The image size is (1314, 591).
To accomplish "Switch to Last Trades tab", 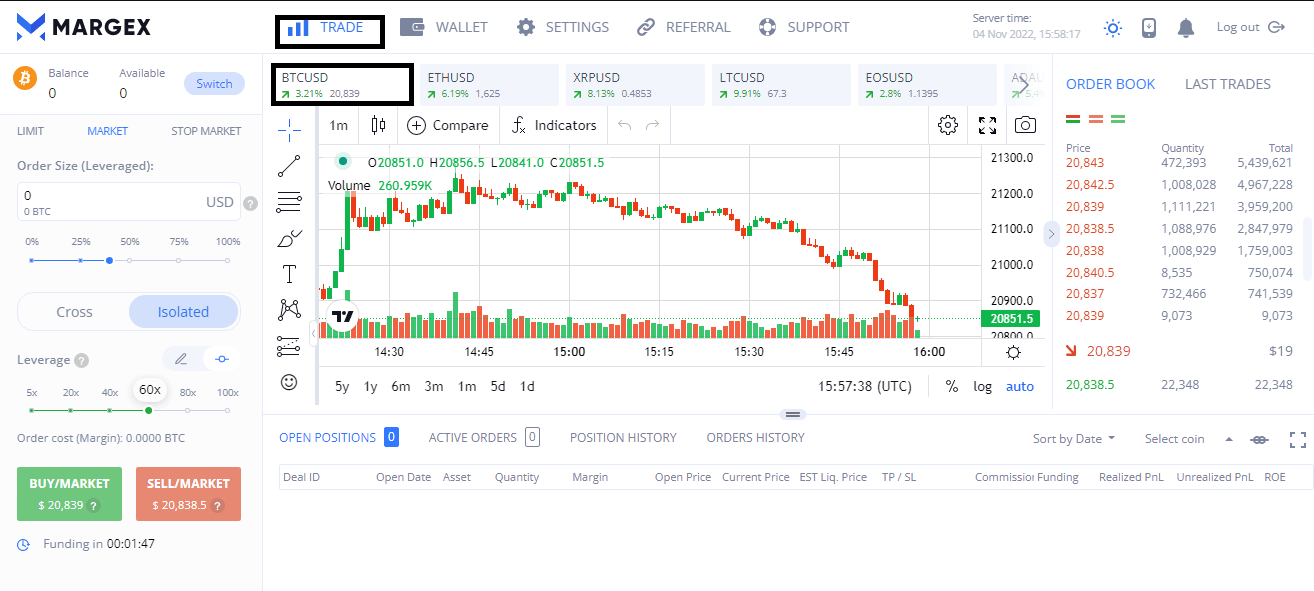I will click(1227, 84).
